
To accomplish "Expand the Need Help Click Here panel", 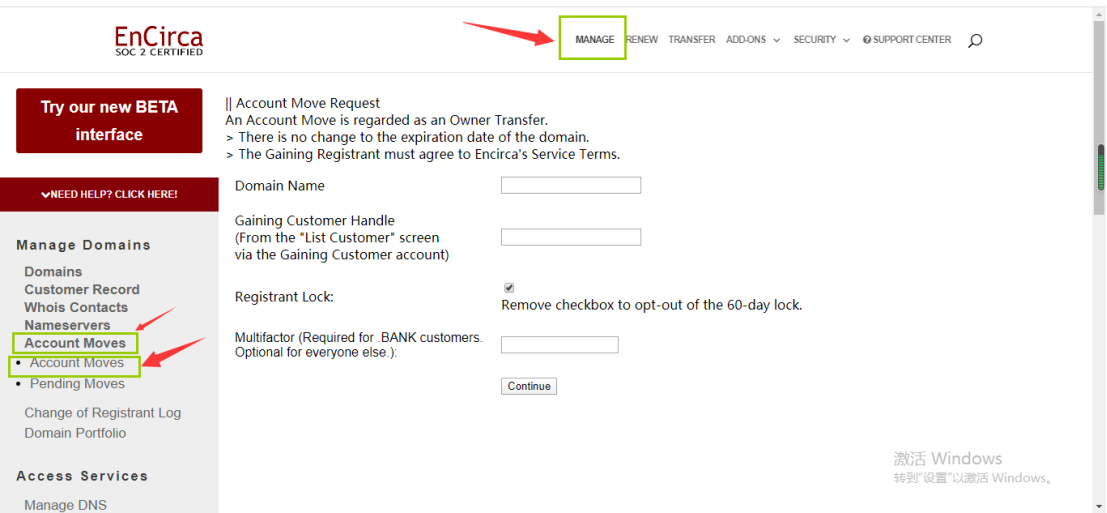I will point(109,194).
